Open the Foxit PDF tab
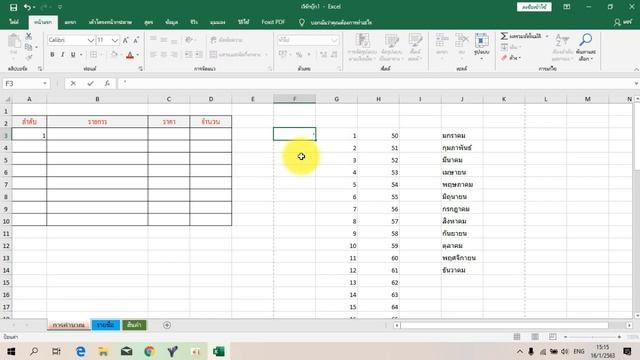The image size is (640, 360). click(x=273, y=22)
